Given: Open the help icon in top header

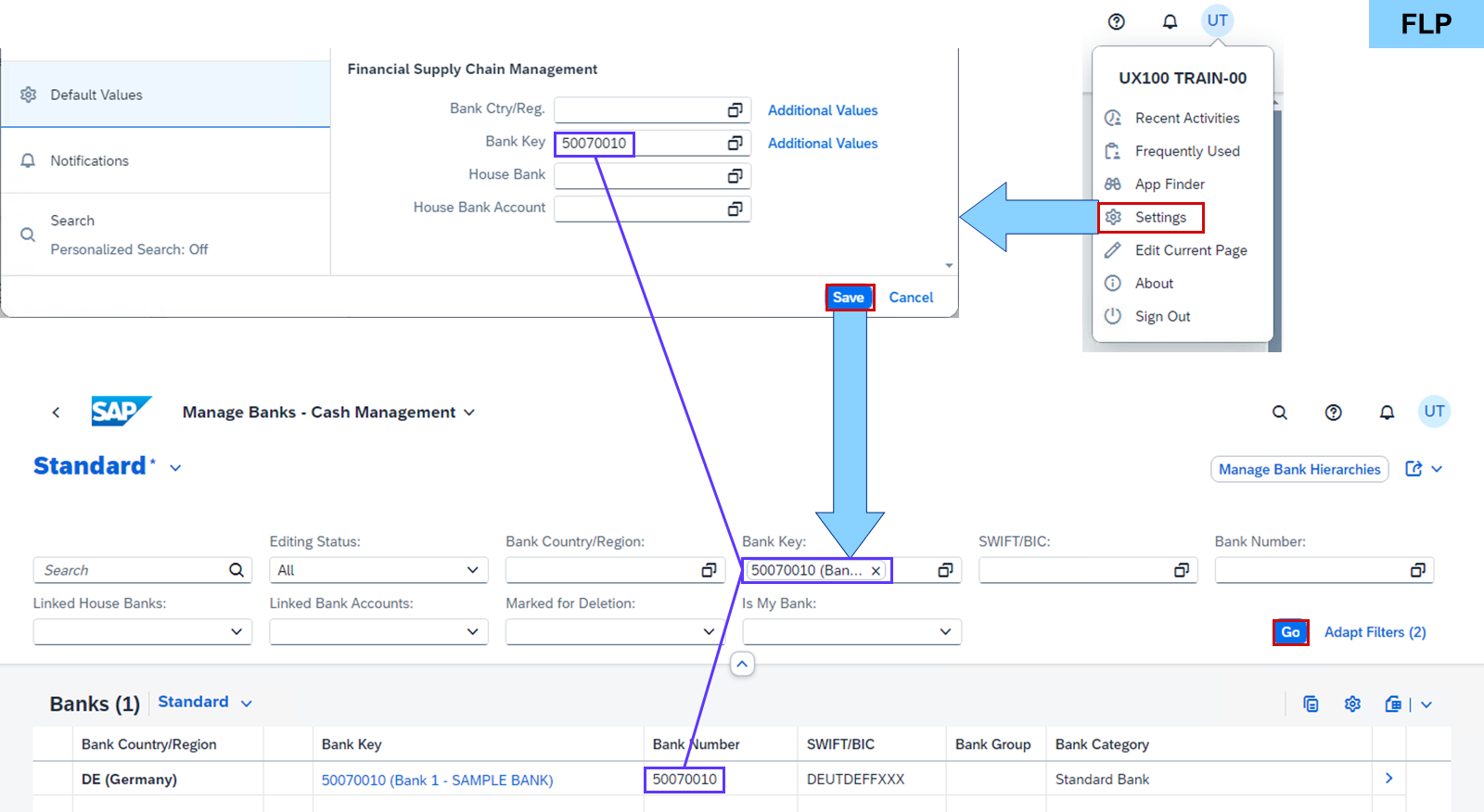Looking at the screenshot, I should (x=1117, y=21).
